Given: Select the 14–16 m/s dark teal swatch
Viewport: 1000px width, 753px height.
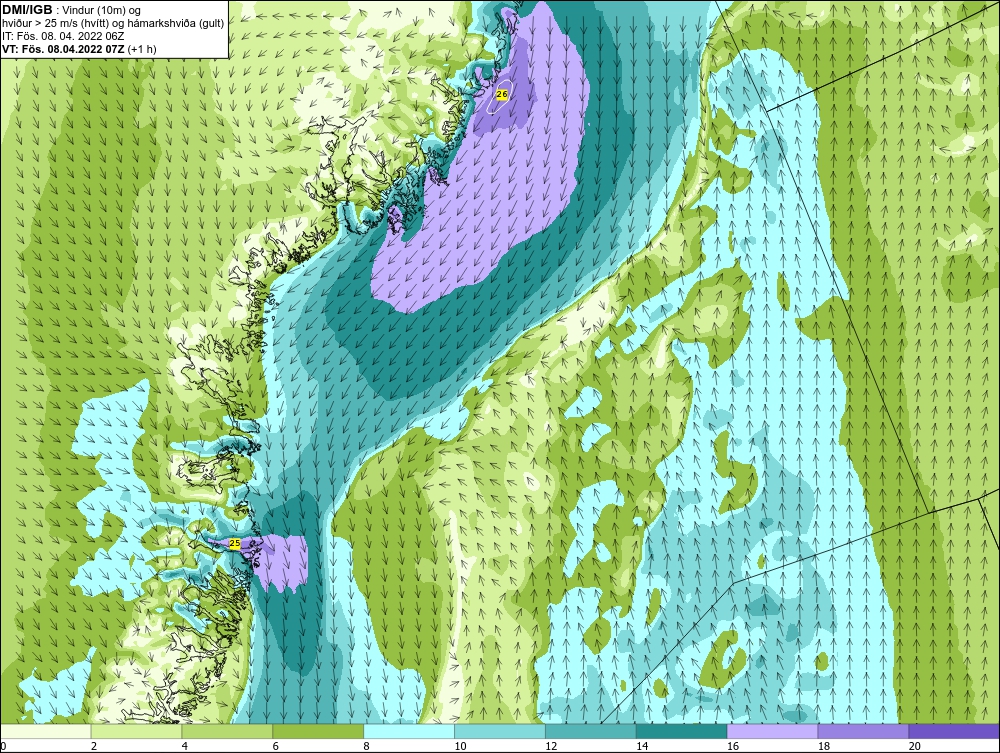Looking at the screenshot, I should [x=681, y=731].
